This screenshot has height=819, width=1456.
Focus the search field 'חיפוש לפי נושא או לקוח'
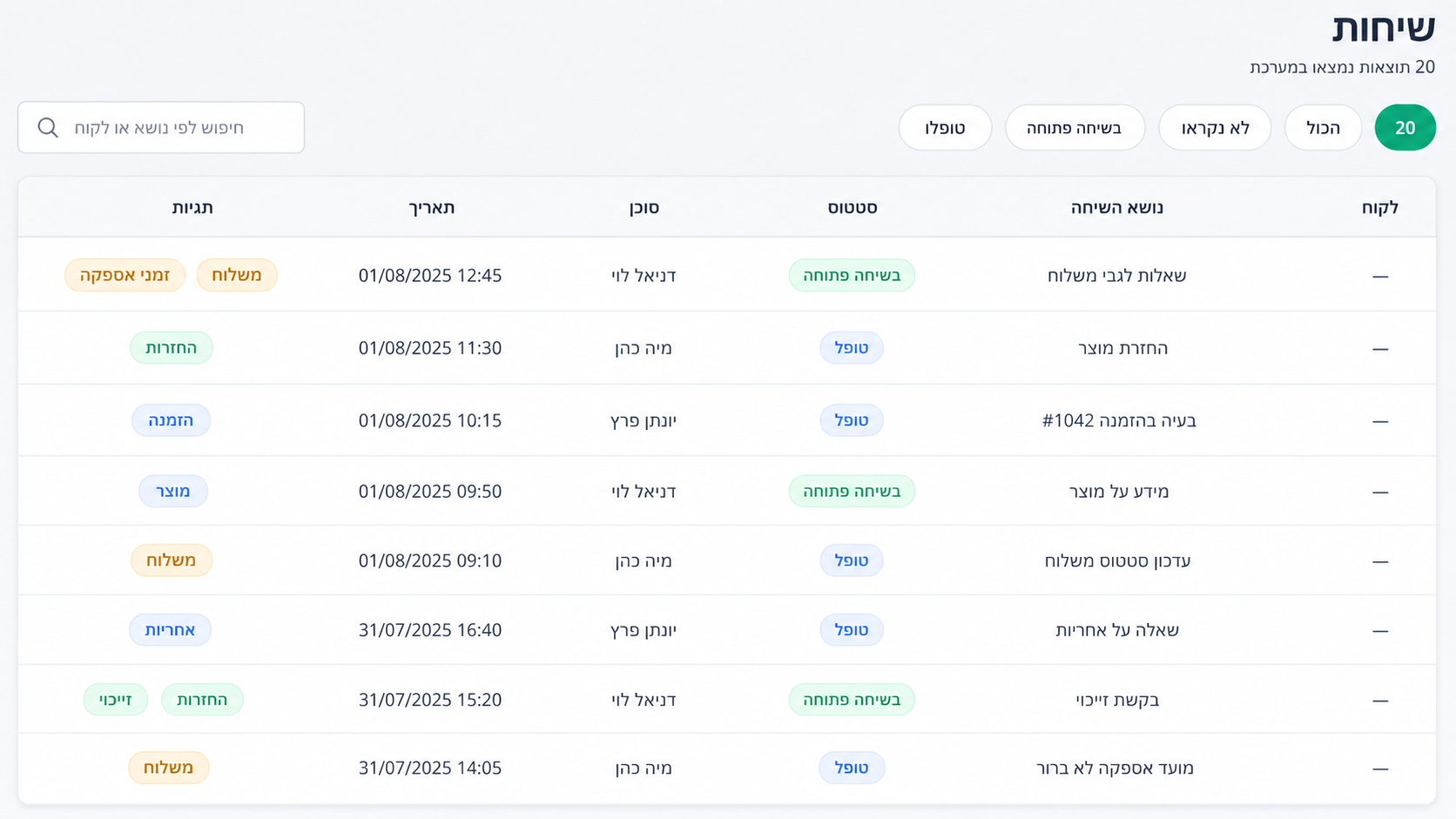click(161, 128)
